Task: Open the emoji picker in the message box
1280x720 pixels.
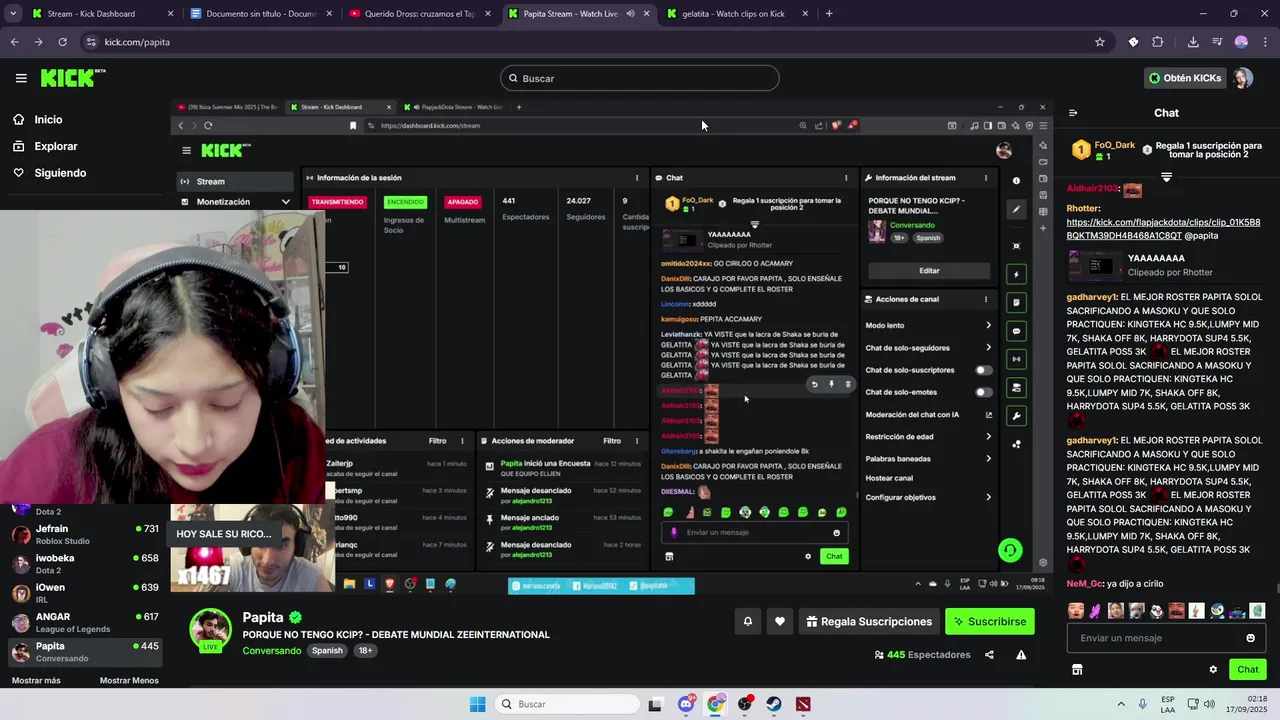Action: [1250, 638]
